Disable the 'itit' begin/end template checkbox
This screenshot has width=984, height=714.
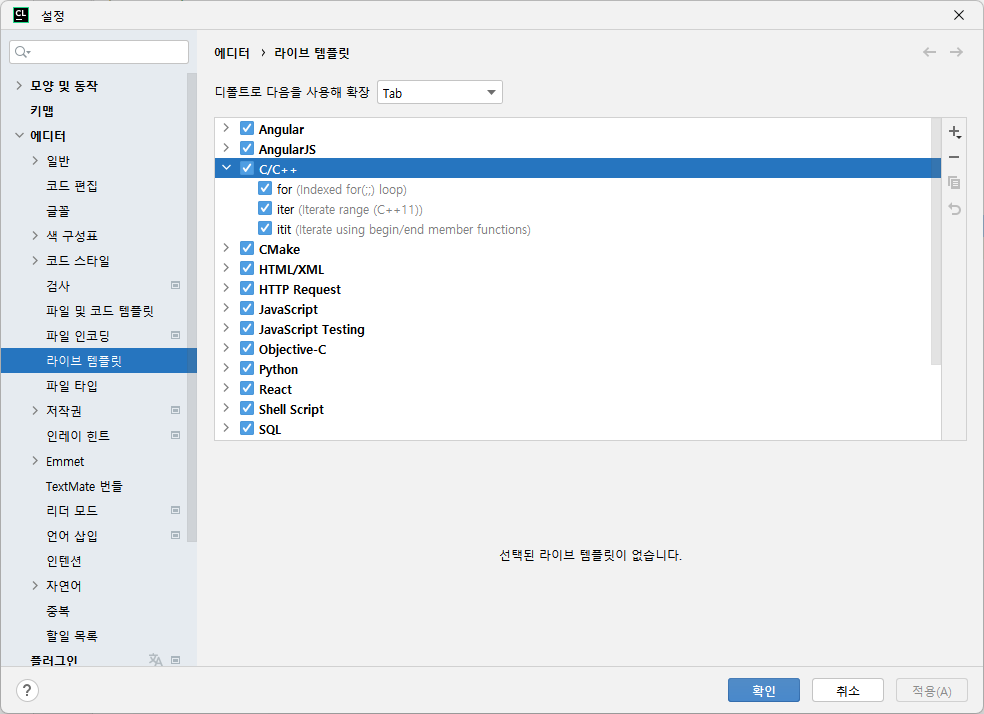[265, 228]
